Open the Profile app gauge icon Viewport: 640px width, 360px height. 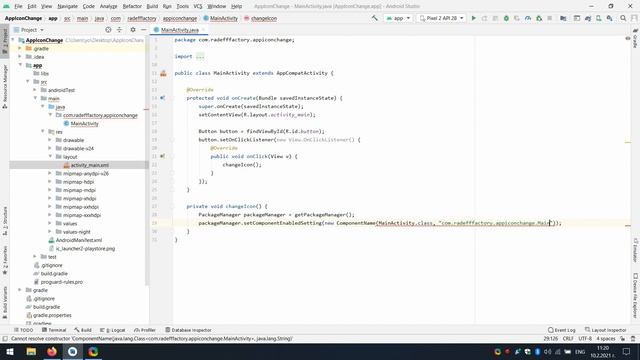coord(528,18)
